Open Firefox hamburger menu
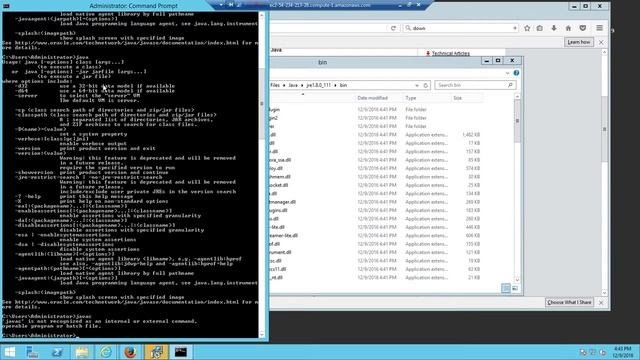 click(599, 28)
